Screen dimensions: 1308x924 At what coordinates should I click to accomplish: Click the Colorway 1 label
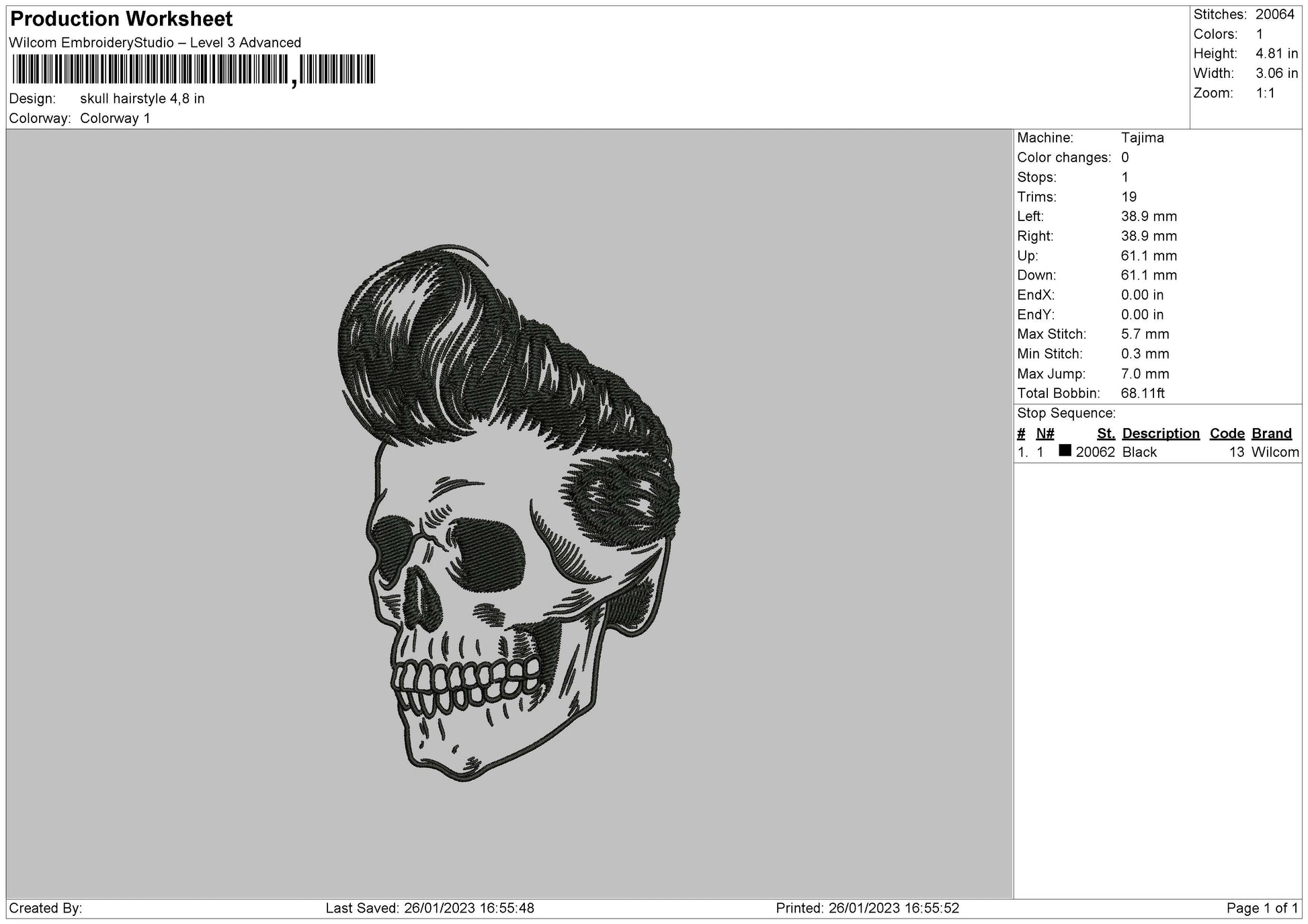point(115,118)
